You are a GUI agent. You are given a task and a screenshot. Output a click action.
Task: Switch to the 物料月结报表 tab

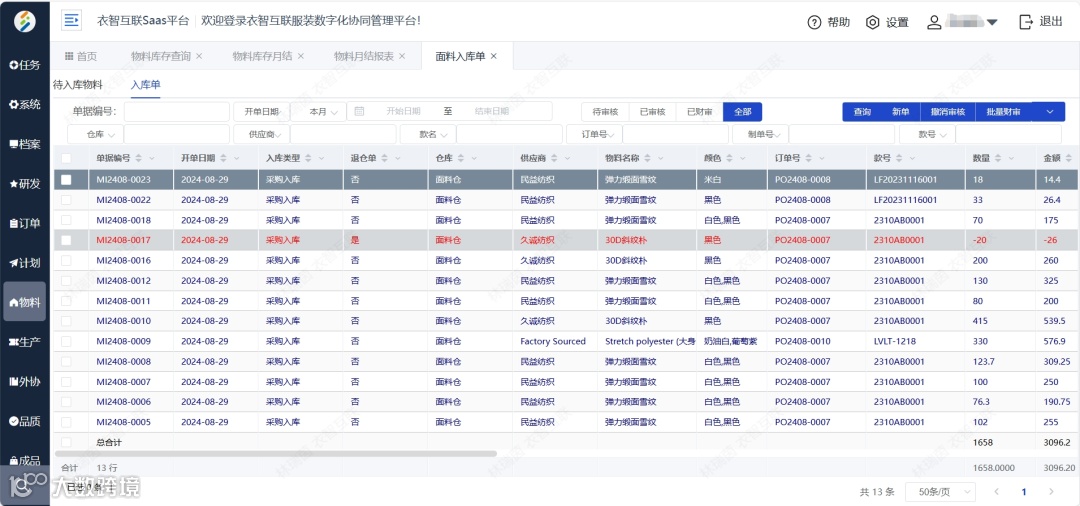point(364,56)
